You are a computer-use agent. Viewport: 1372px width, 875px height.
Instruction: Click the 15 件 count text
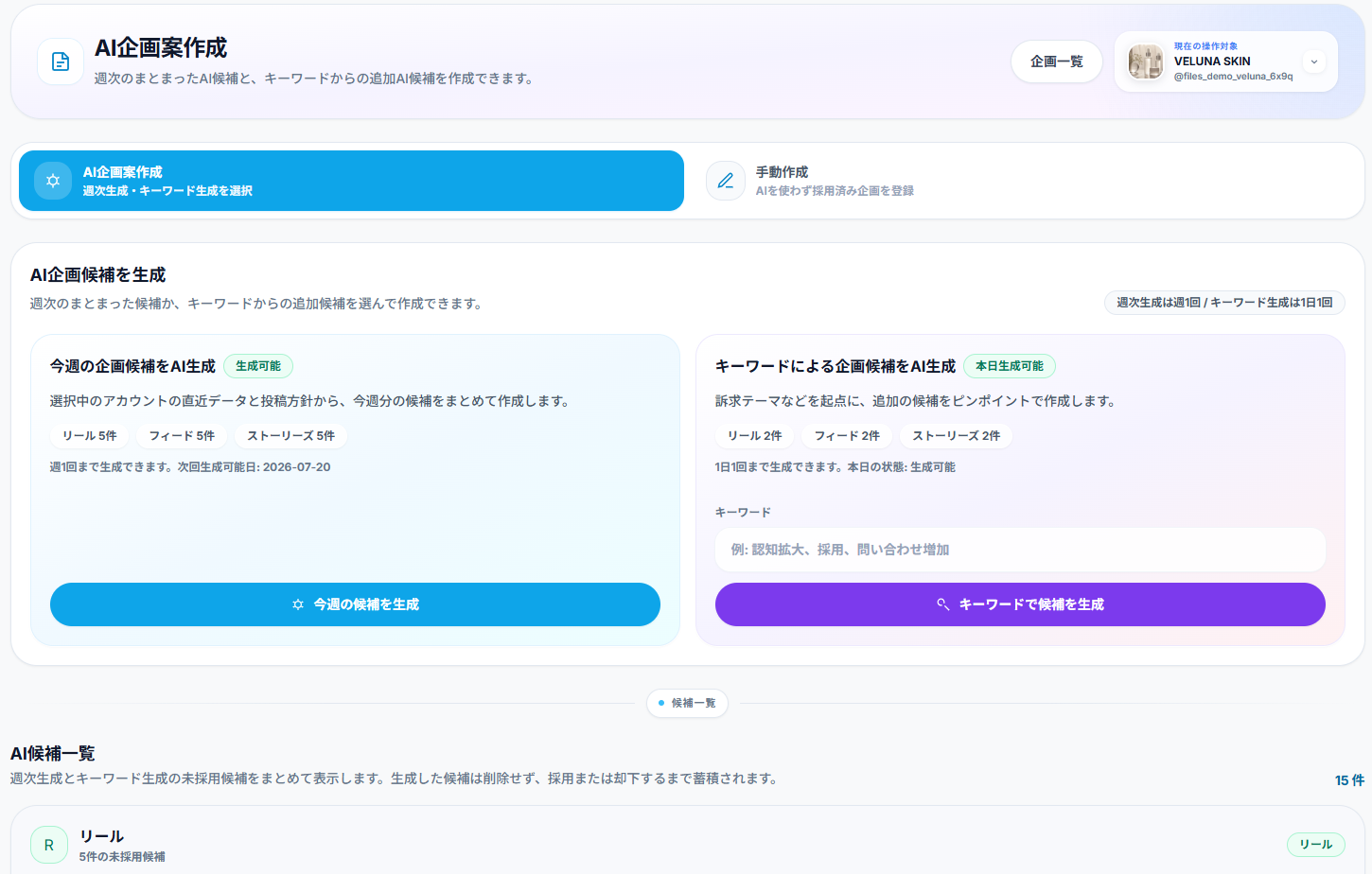point(1349,780)
